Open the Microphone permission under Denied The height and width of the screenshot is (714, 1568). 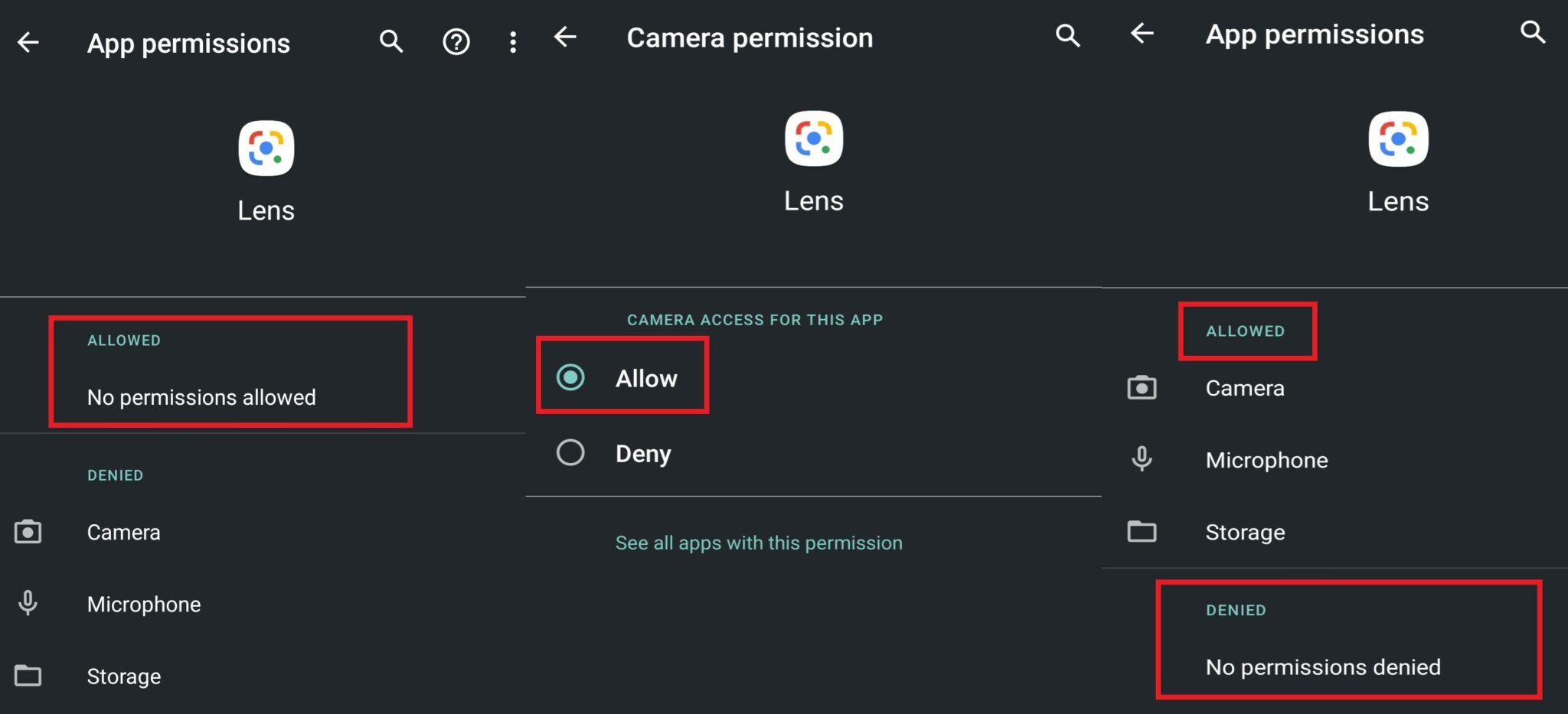(x=144, y=604)
